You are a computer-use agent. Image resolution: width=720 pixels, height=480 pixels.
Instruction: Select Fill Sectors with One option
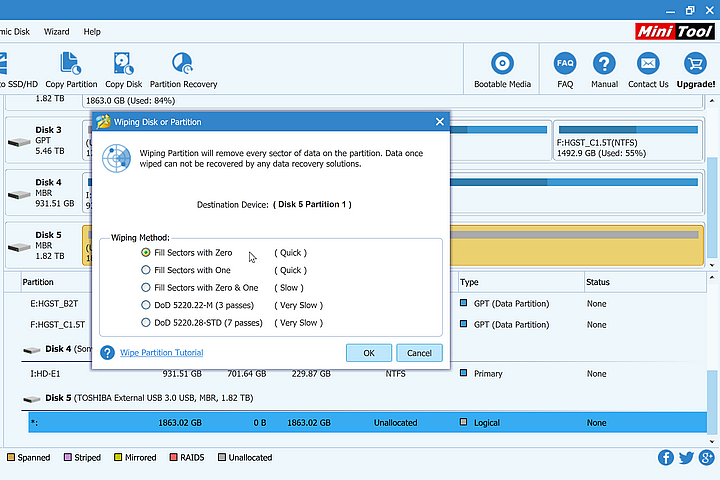coord(146,270)
